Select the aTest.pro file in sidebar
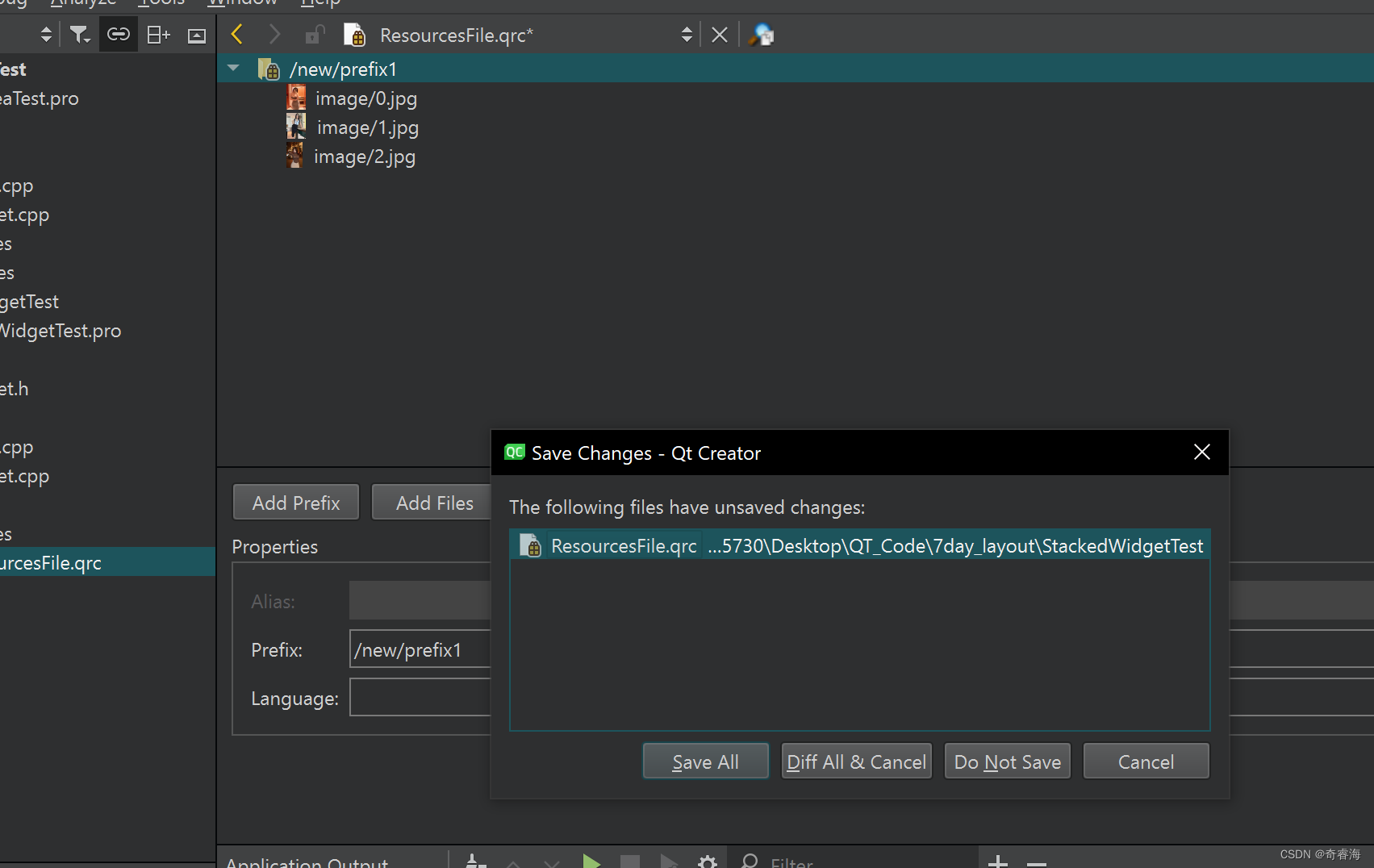 [x=40, y=98]
